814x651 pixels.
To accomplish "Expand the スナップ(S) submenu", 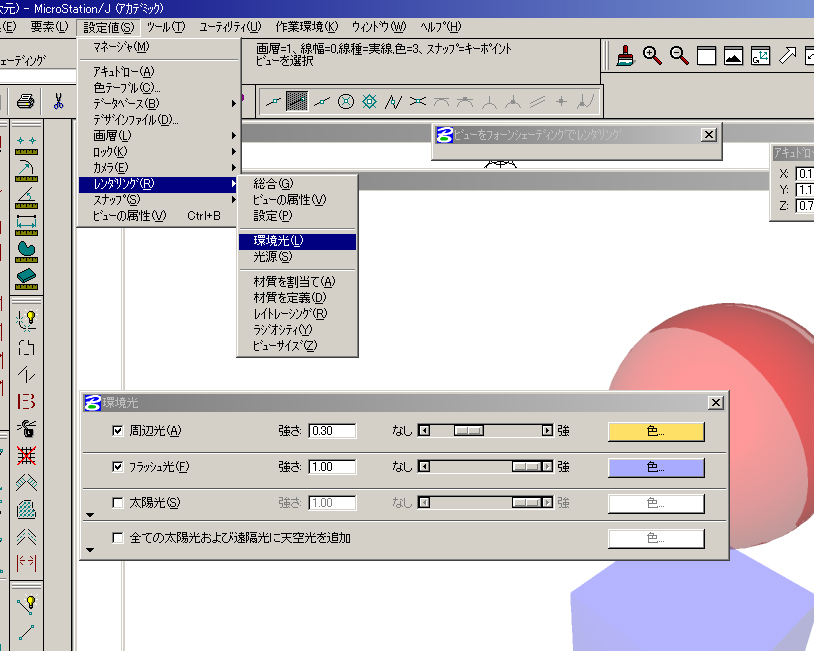I will (x=158, y=200).
